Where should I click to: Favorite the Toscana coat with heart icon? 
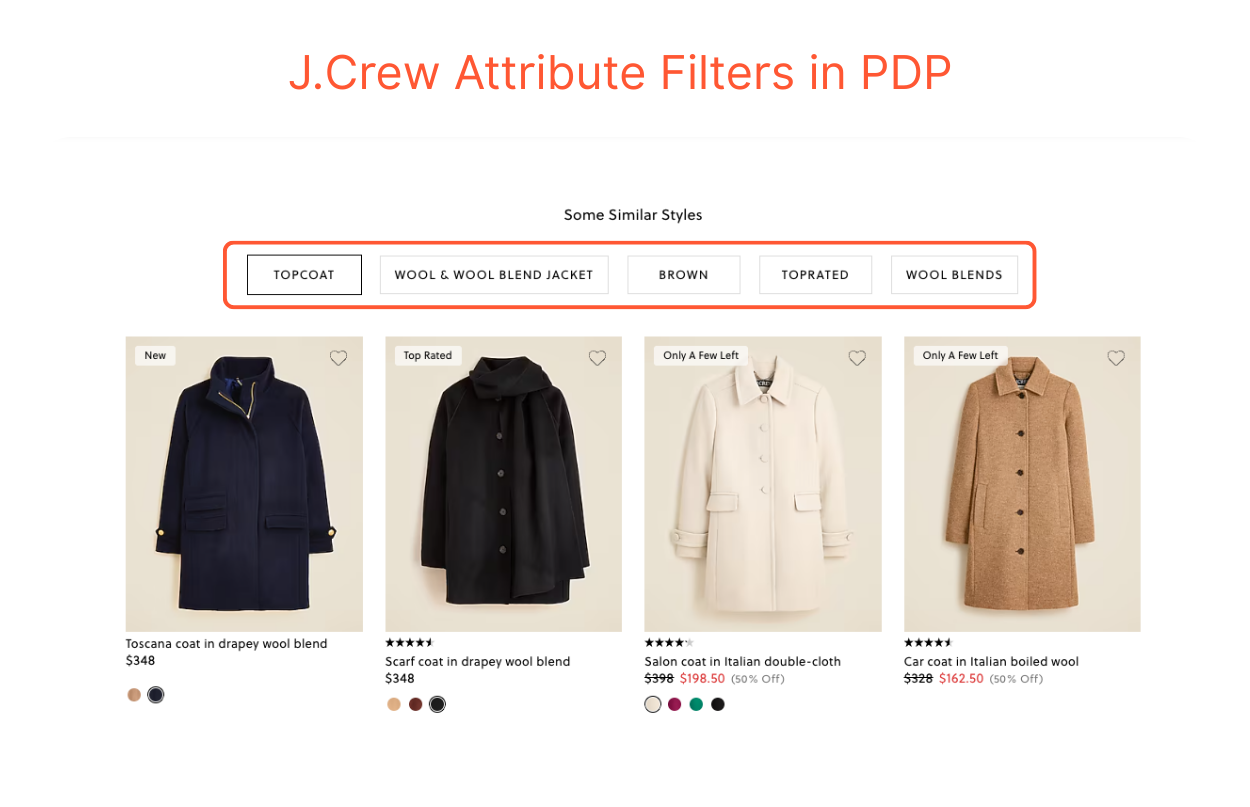click(x=338, y=358)
